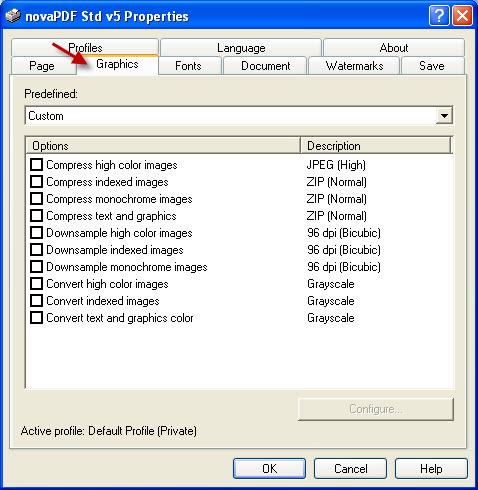478x490 pixels.
Task: Click the OK button
Action: [269, 469]
